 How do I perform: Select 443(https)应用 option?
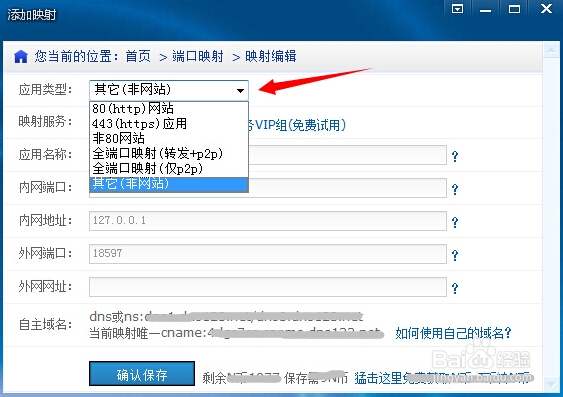(169, 123)
